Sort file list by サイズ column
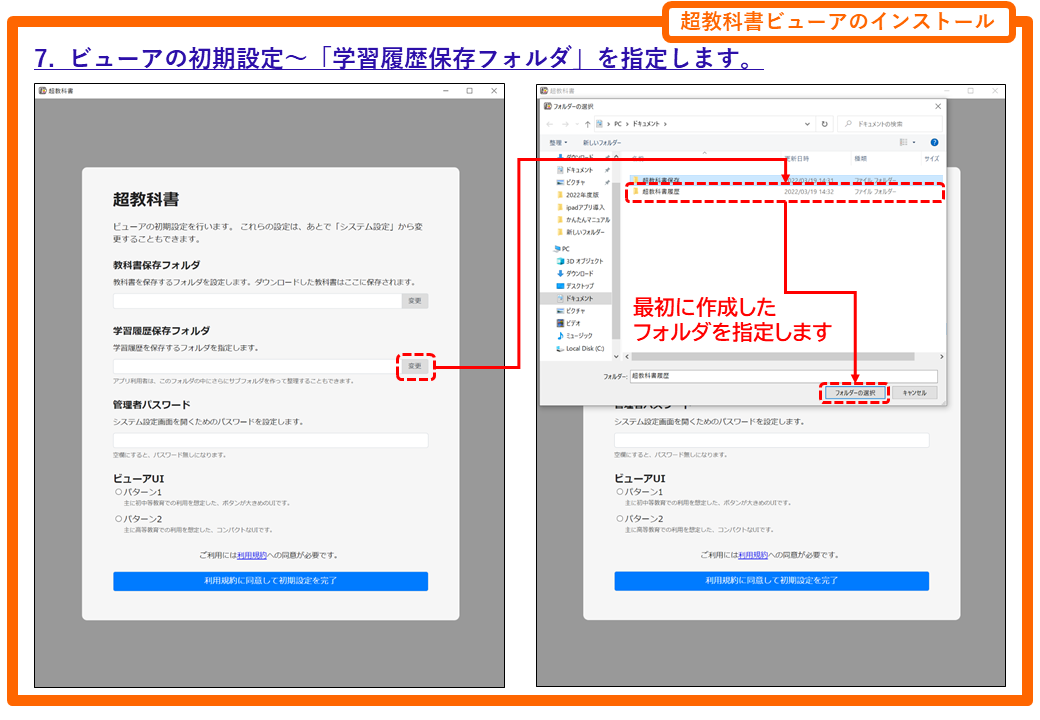1040x720 pixels. click(x=932, y=158)
